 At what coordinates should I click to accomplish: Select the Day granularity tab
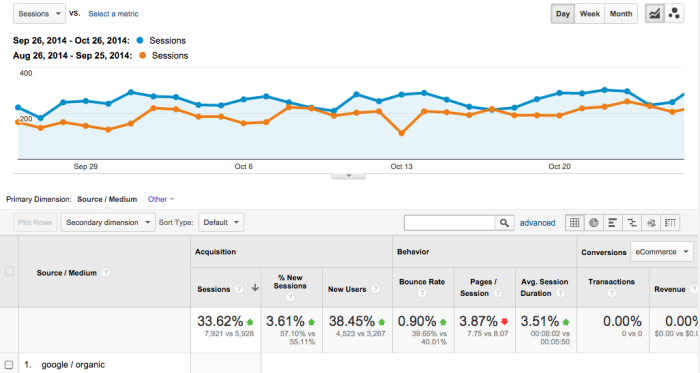click(x=562, y=14)
